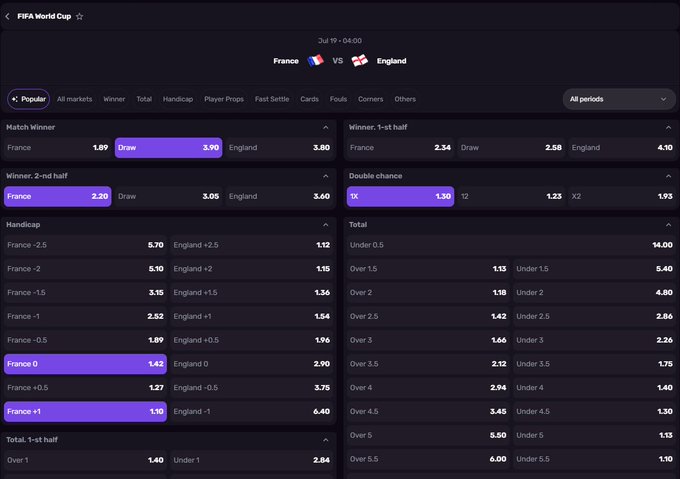Image resolution: width=680 pixels, height=479 pixels.
Task: Select handicap France -1 at 2.52
Action: [x=85, y=316]
